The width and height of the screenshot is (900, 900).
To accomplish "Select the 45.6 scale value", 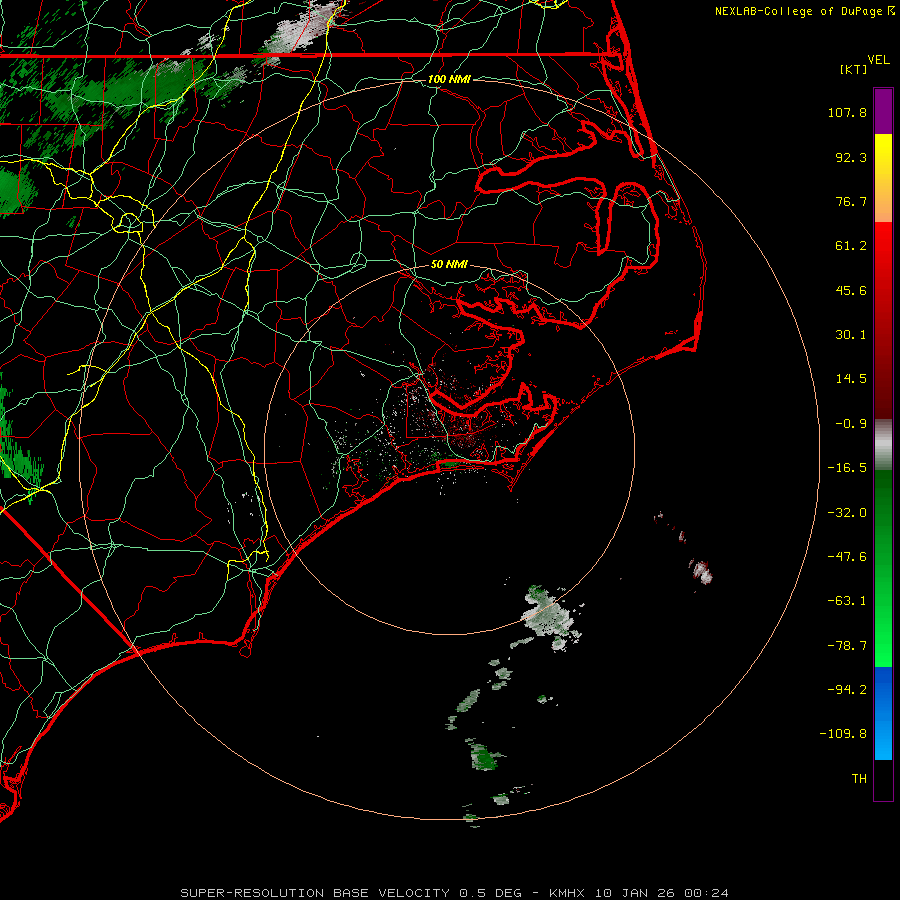I will tap(851, 290).
